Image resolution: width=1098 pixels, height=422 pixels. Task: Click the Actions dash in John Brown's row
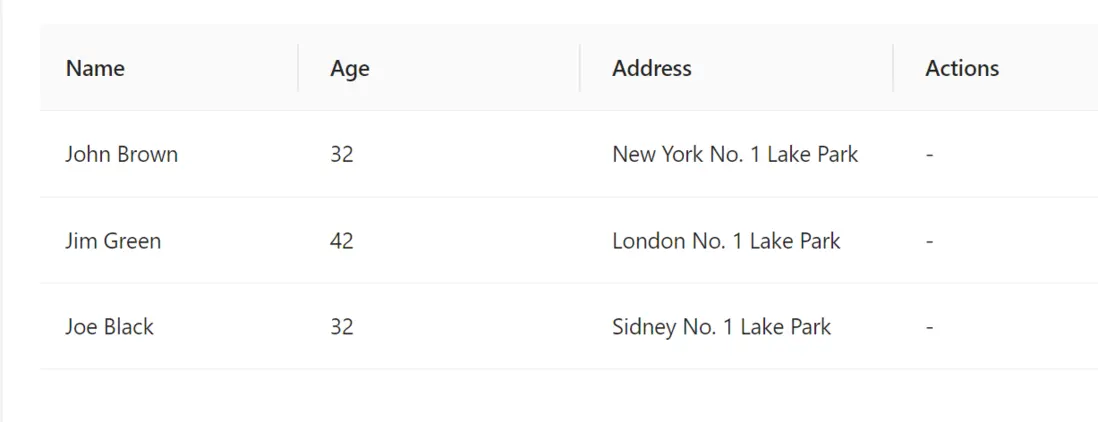coord(930,155)
